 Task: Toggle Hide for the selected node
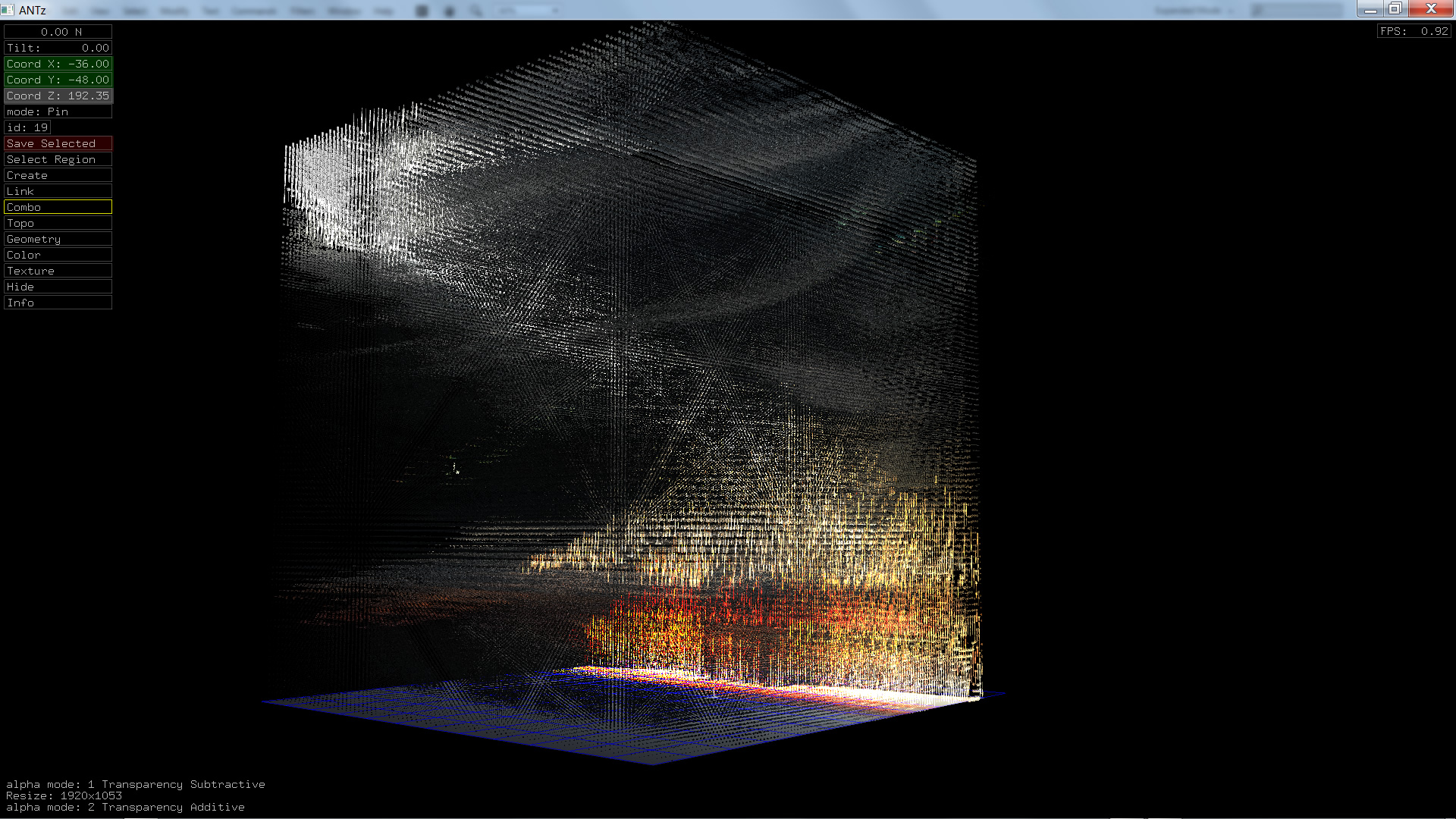click(58, 287)
